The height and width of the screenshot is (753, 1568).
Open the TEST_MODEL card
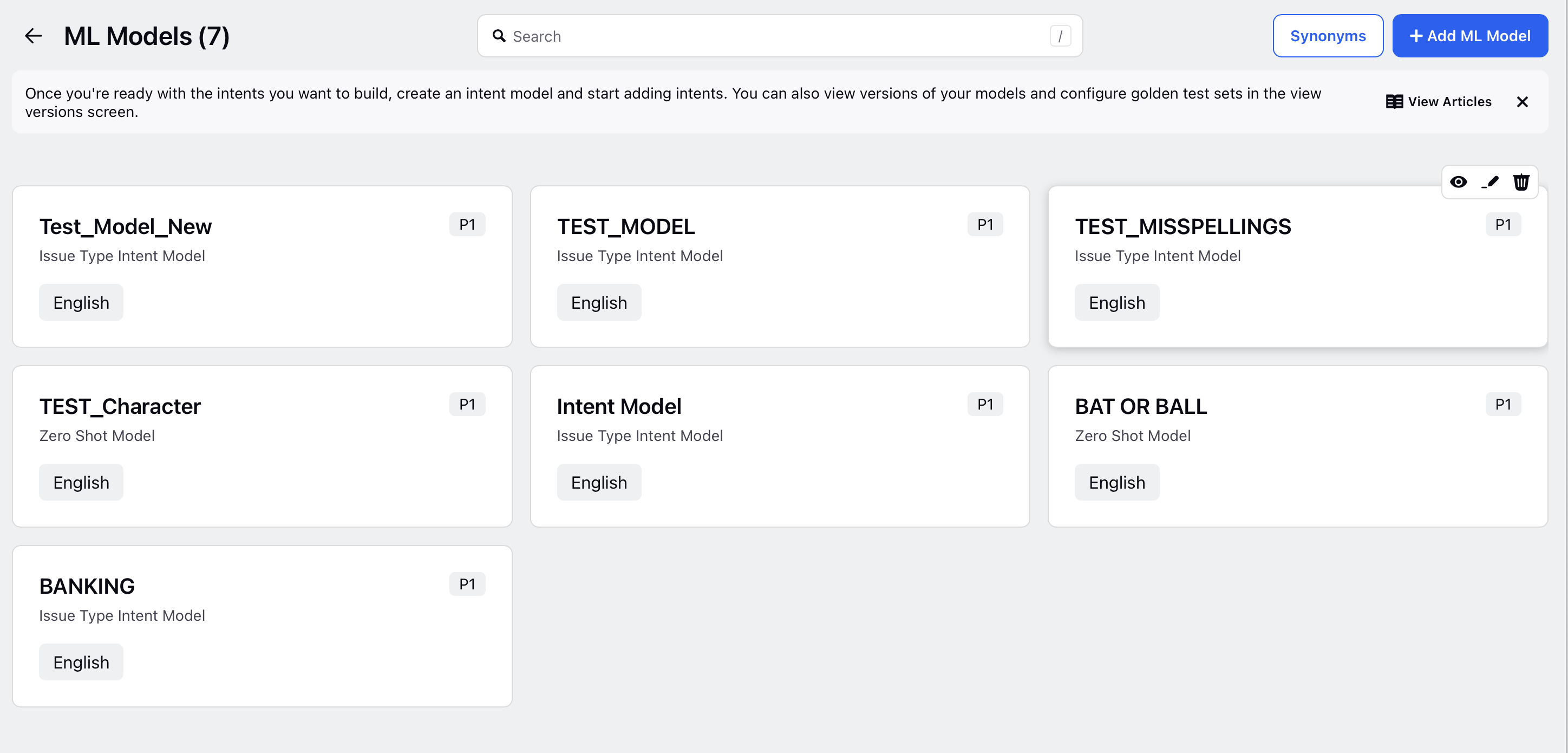click(780, 266)
